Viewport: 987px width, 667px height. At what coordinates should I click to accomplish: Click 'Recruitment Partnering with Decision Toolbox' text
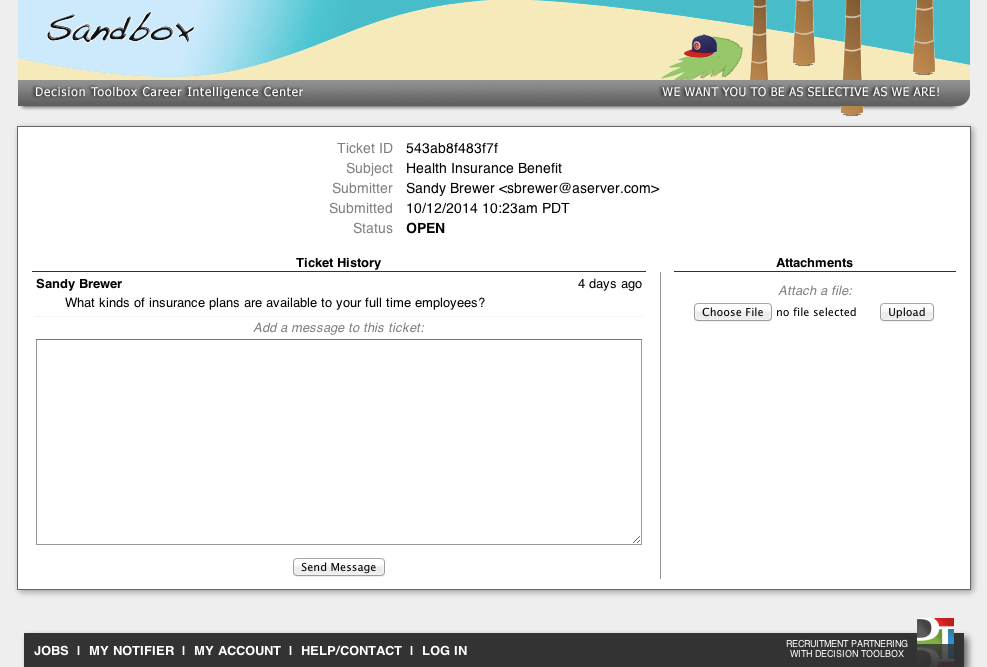847,649
